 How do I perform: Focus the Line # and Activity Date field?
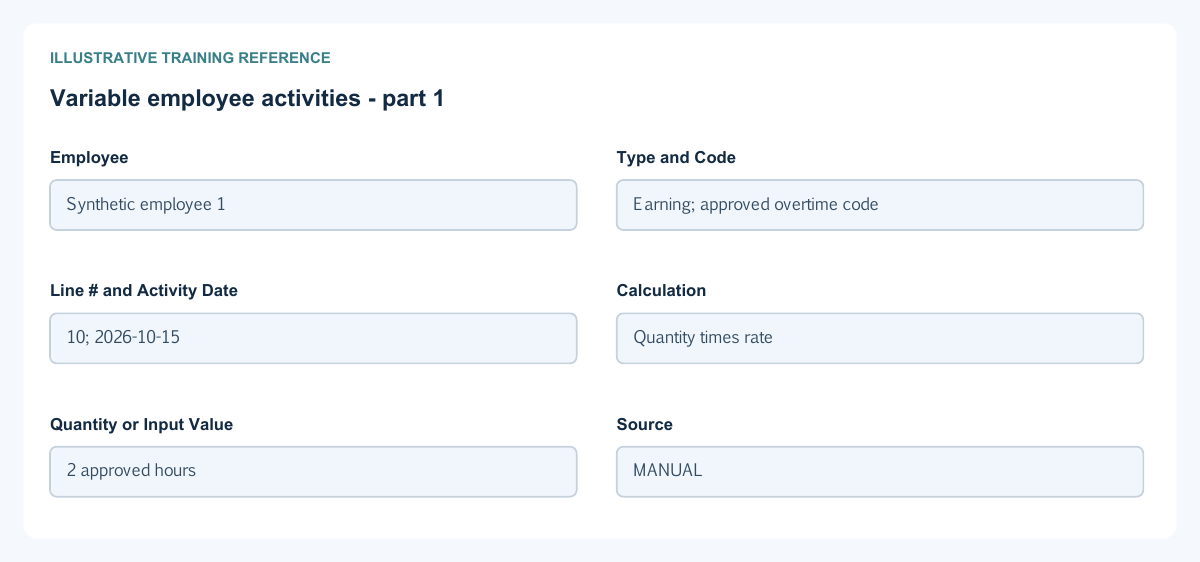[x=313, y=338]
